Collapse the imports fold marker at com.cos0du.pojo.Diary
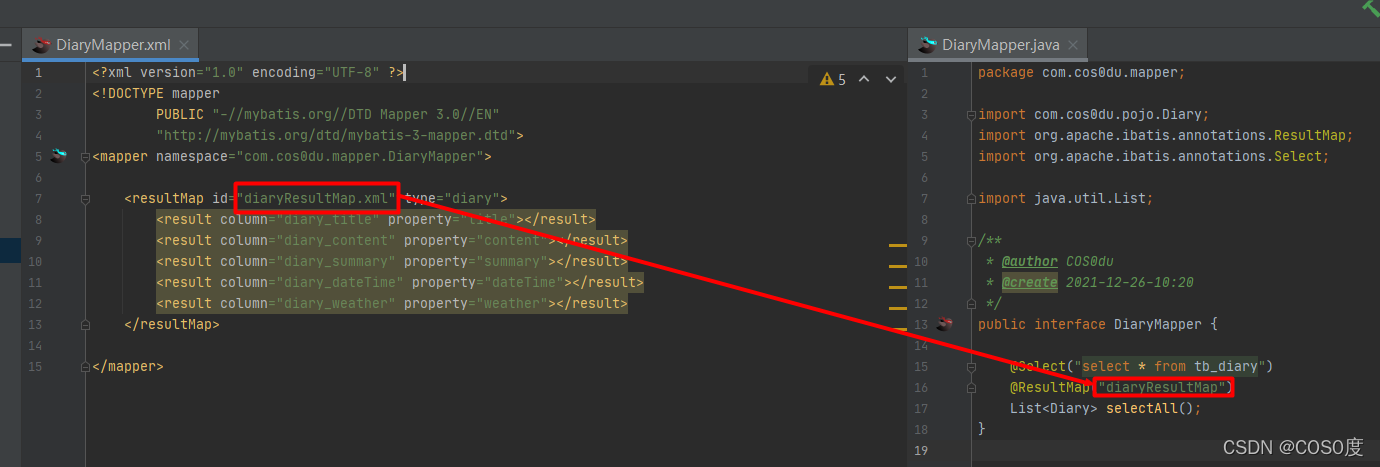This screenshot has height=467, width=1380. (x=972, y=115)
